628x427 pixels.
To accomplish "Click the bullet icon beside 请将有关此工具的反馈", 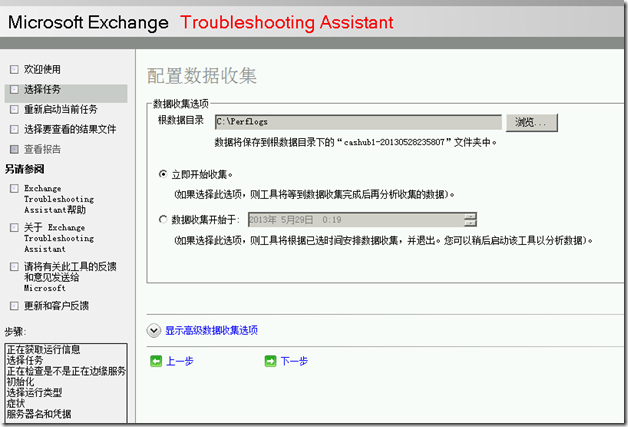I will click(14, 266).
